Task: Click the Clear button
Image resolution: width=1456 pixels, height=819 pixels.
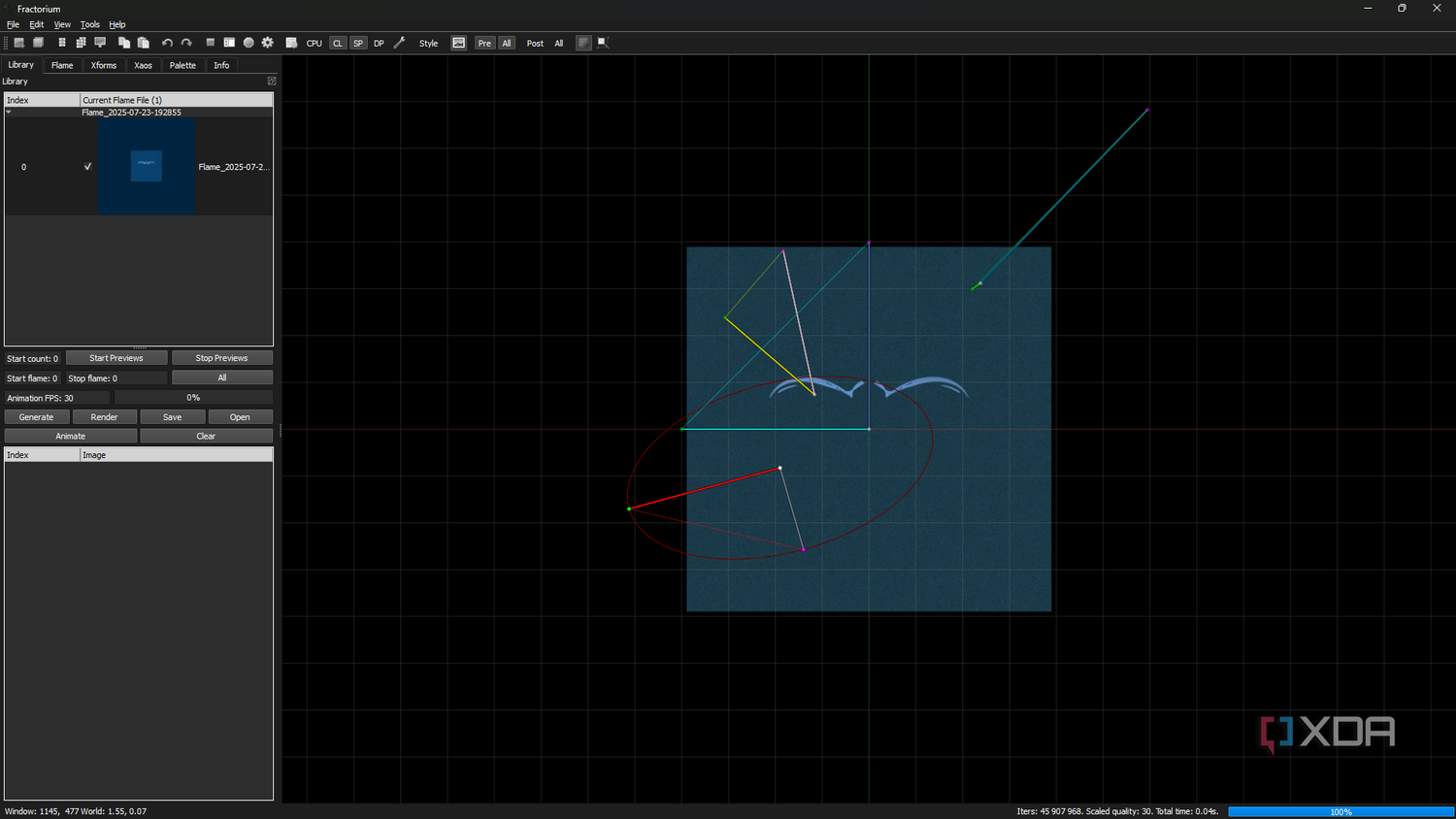Action: [207, 436]
